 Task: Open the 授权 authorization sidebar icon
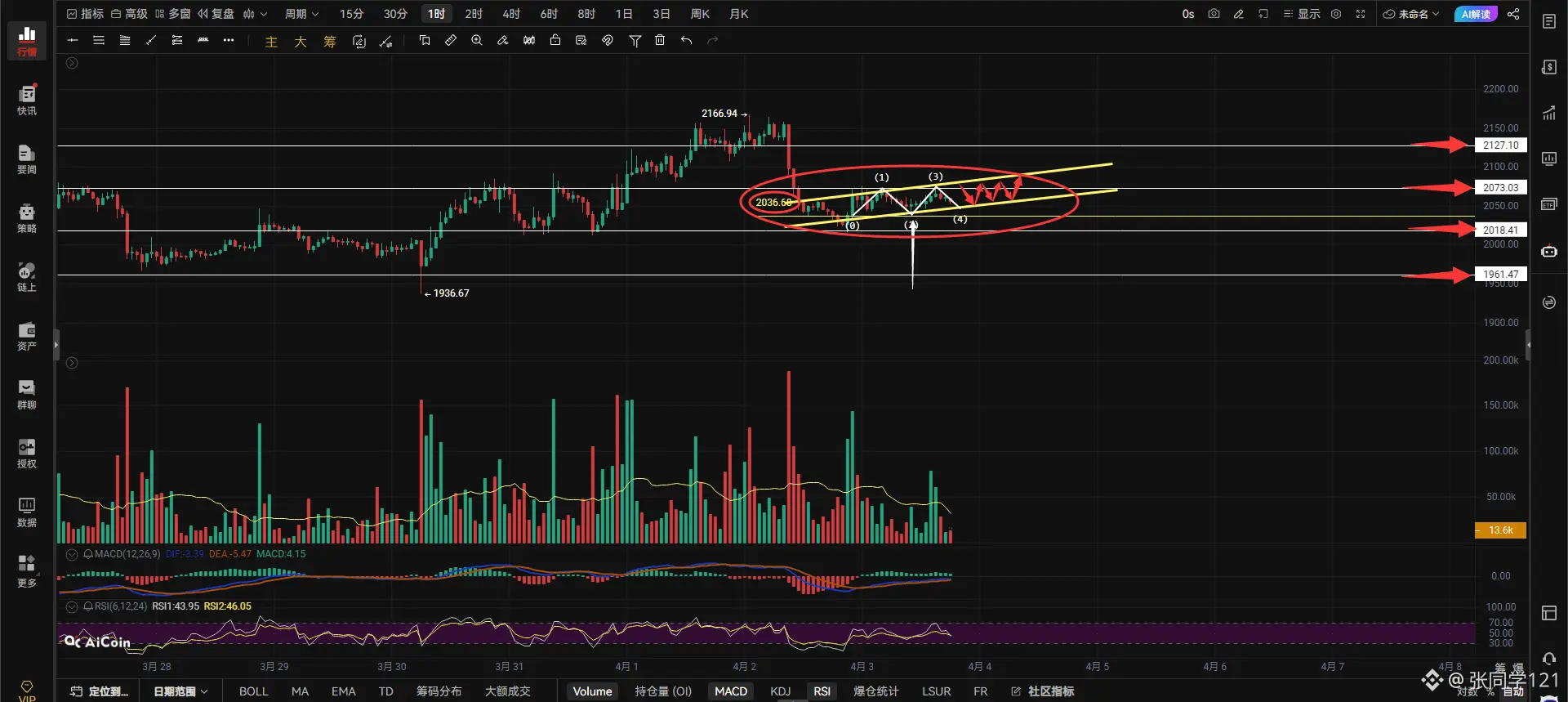click(27, 453)
